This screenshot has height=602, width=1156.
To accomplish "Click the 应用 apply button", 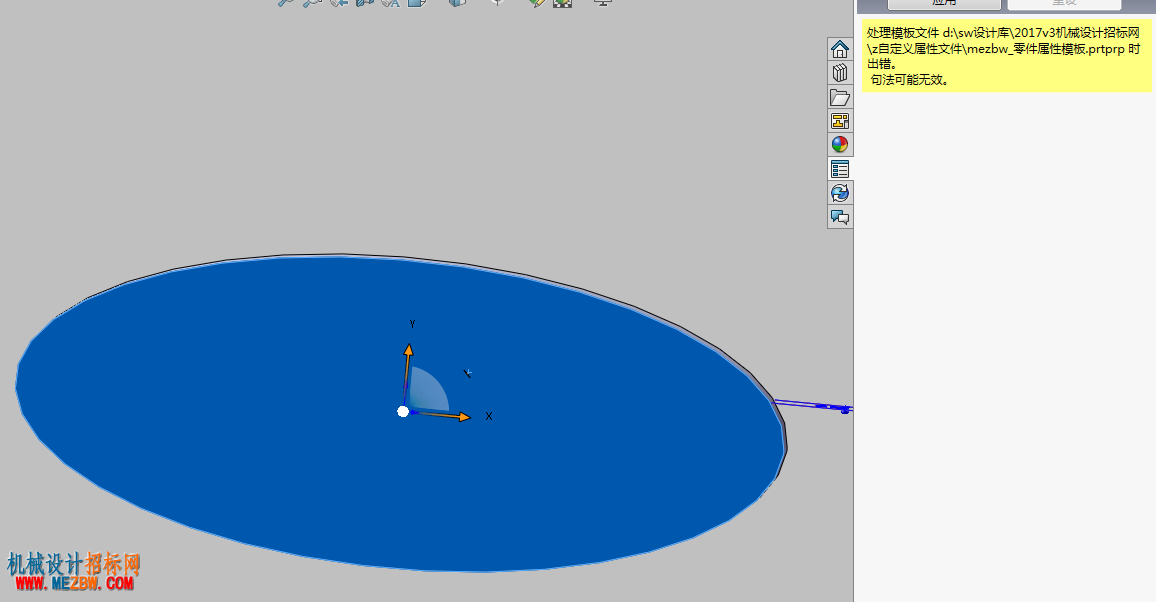I will point(944,3).
